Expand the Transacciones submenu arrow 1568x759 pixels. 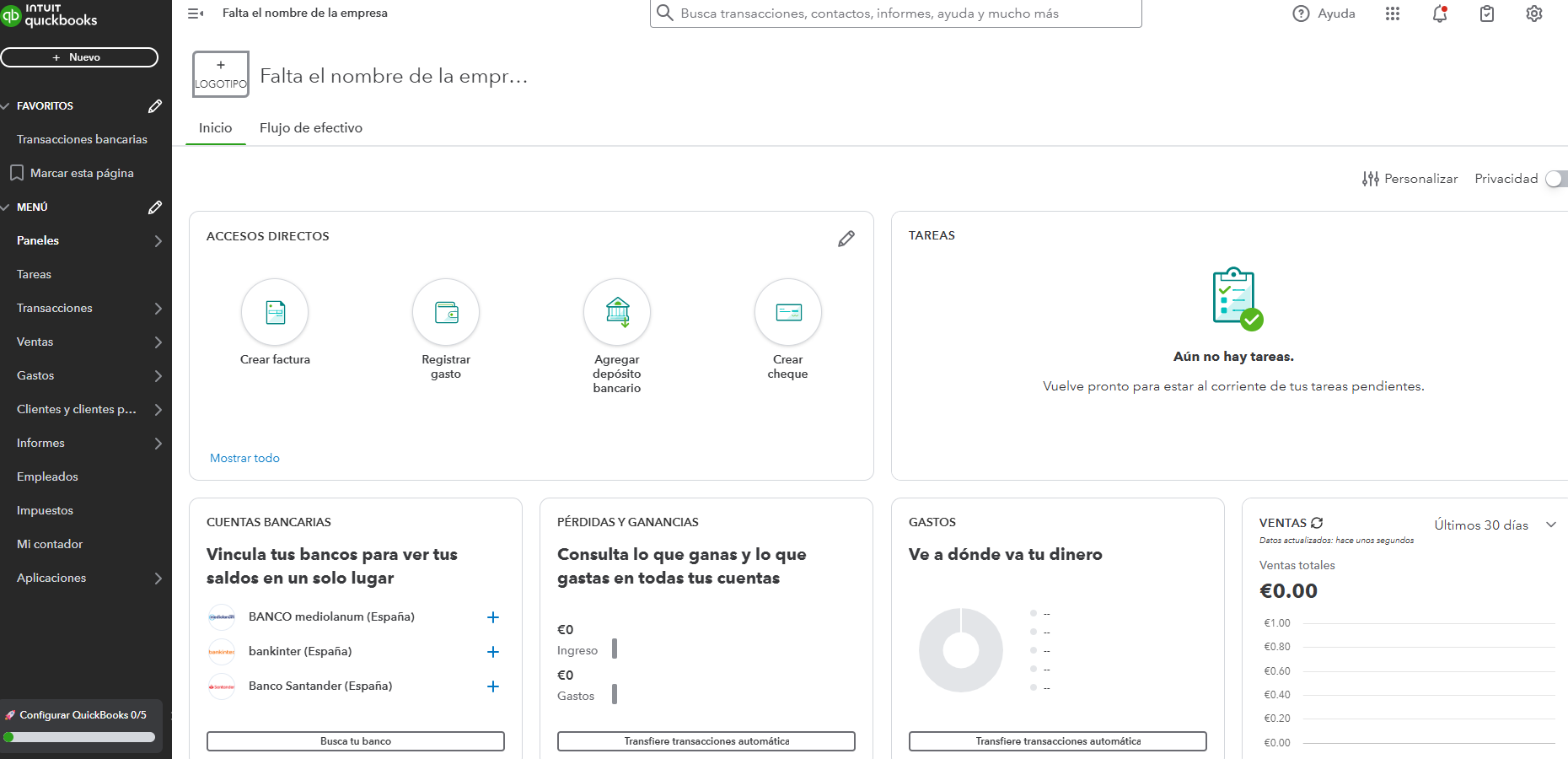click(x=158, y=309)
